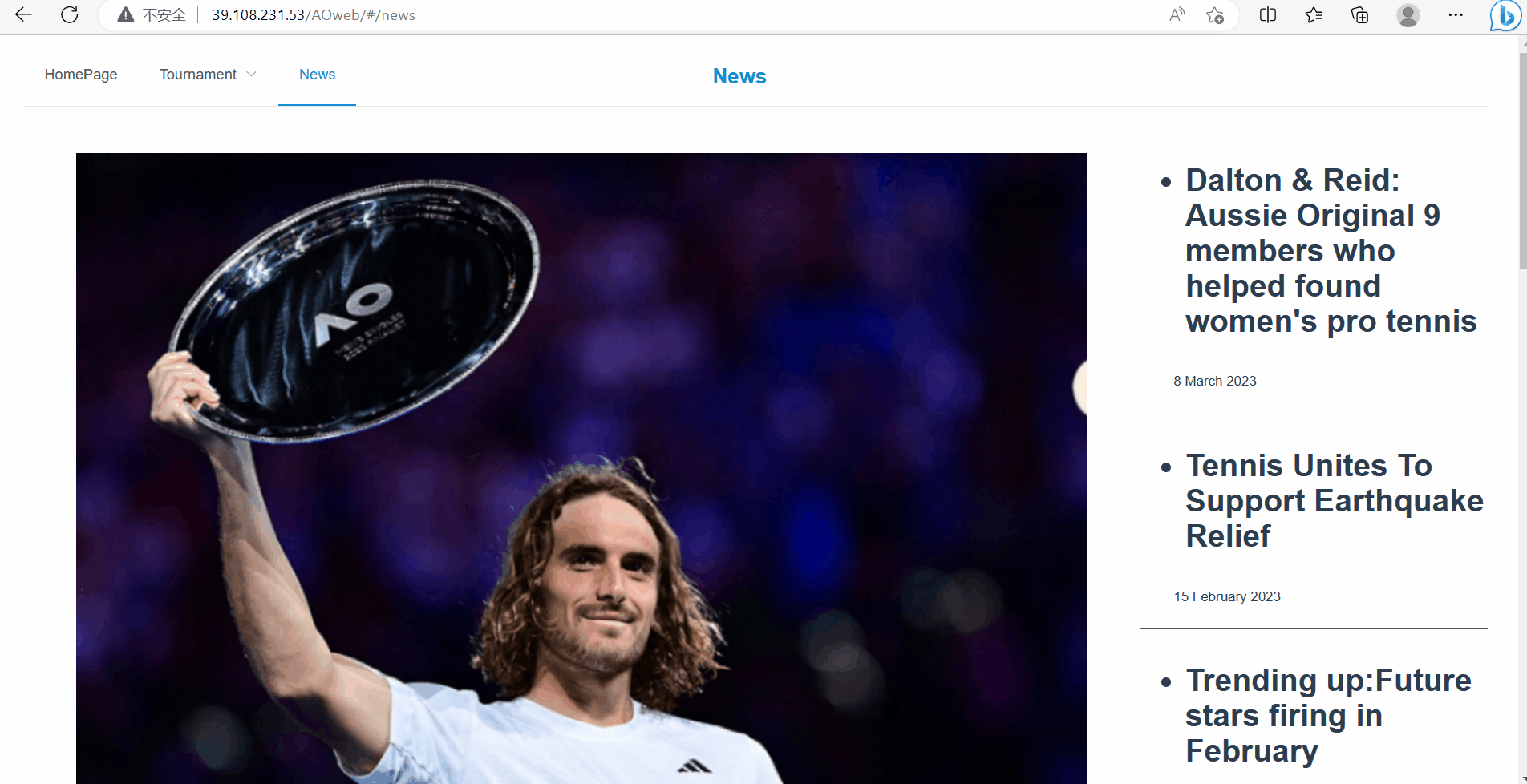Select the News tab

(x=317, y=75)
